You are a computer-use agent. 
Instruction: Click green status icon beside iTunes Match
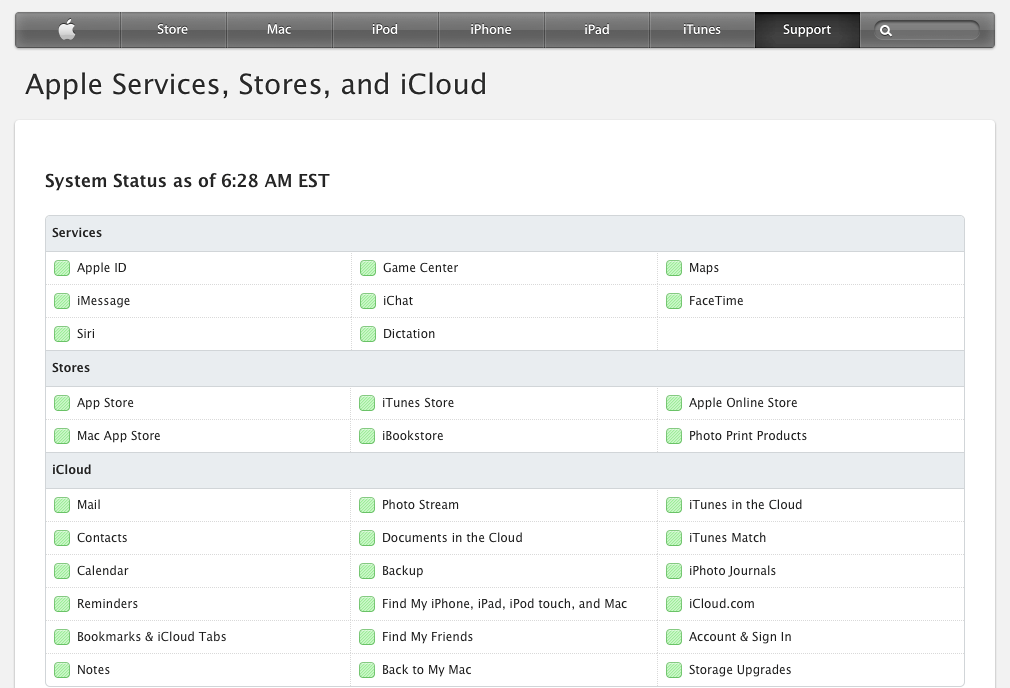(674, 538)
